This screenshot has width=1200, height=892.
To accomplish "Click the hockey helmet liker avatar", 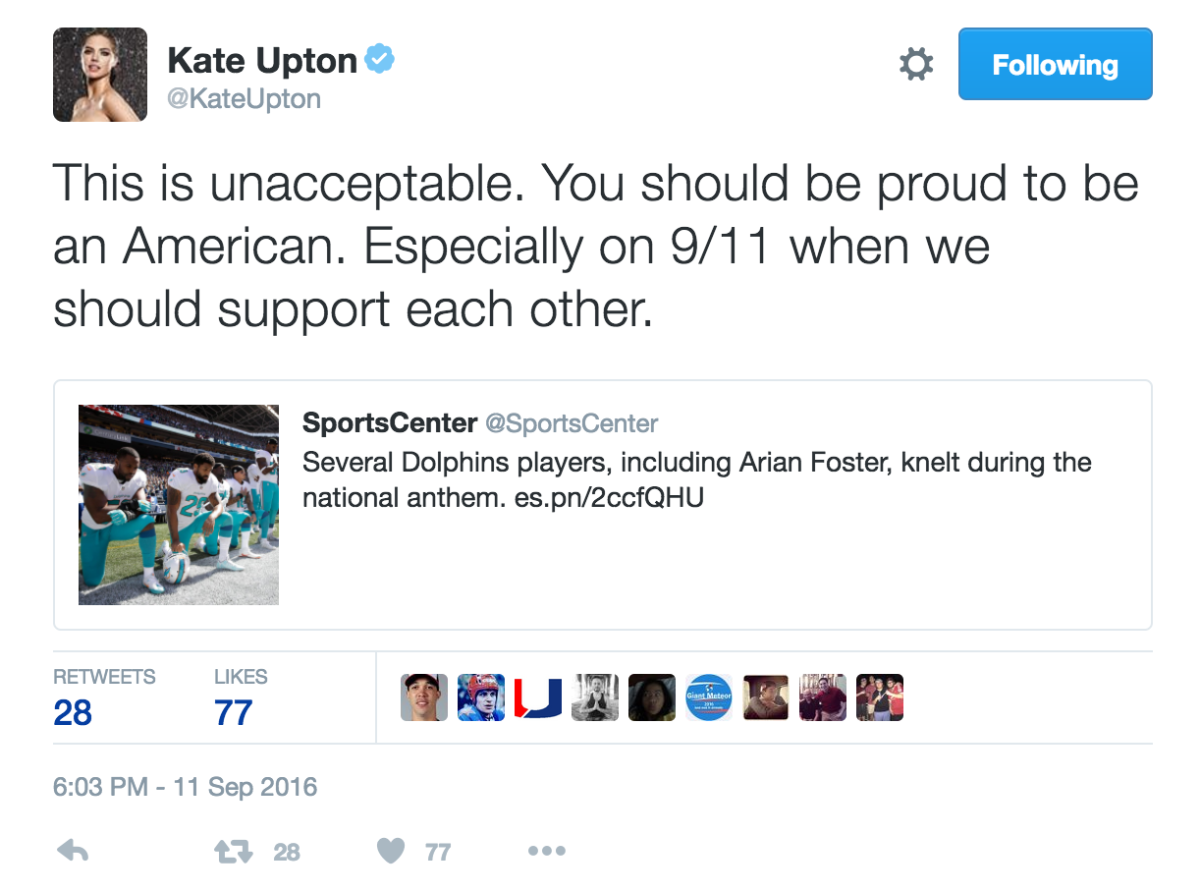I will point(481,697).
